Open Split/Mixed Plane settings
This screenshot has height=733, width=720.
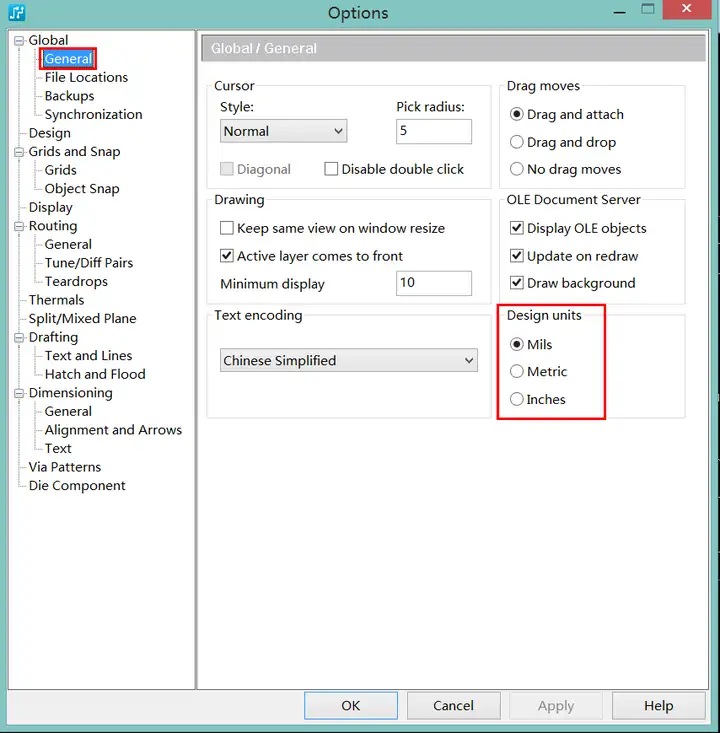pyautogui.click(x=82, y=318)
